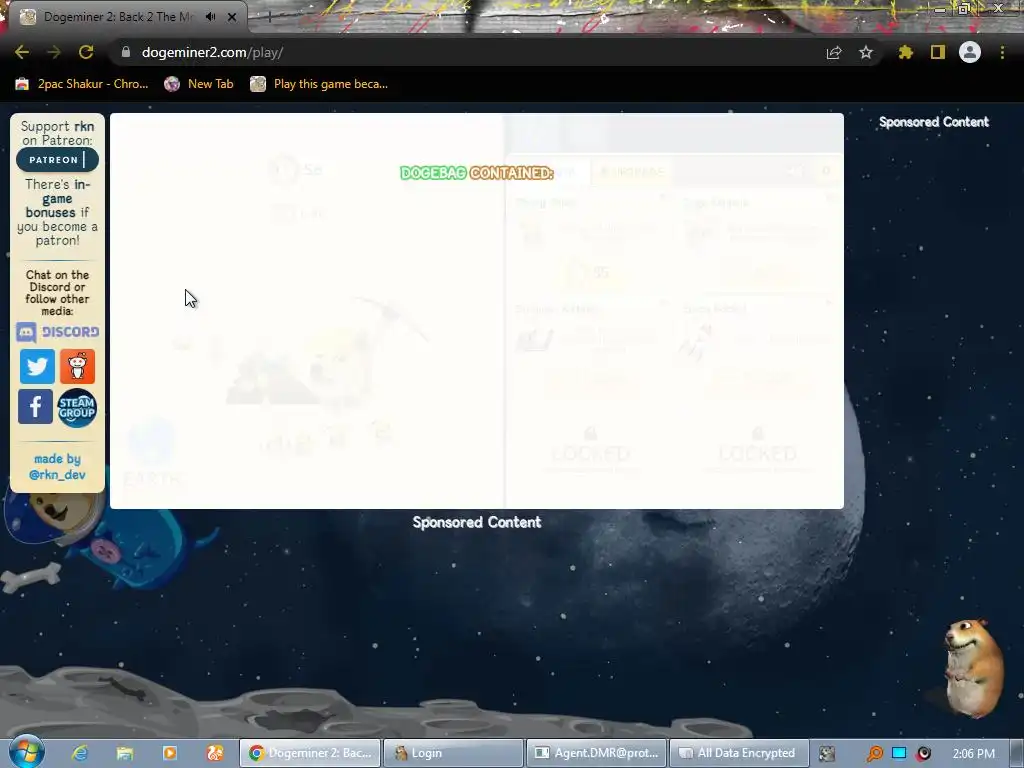1024x768 pixels.
Task: Switch to the Login taskbar window
Action: (x=453, y=753)
